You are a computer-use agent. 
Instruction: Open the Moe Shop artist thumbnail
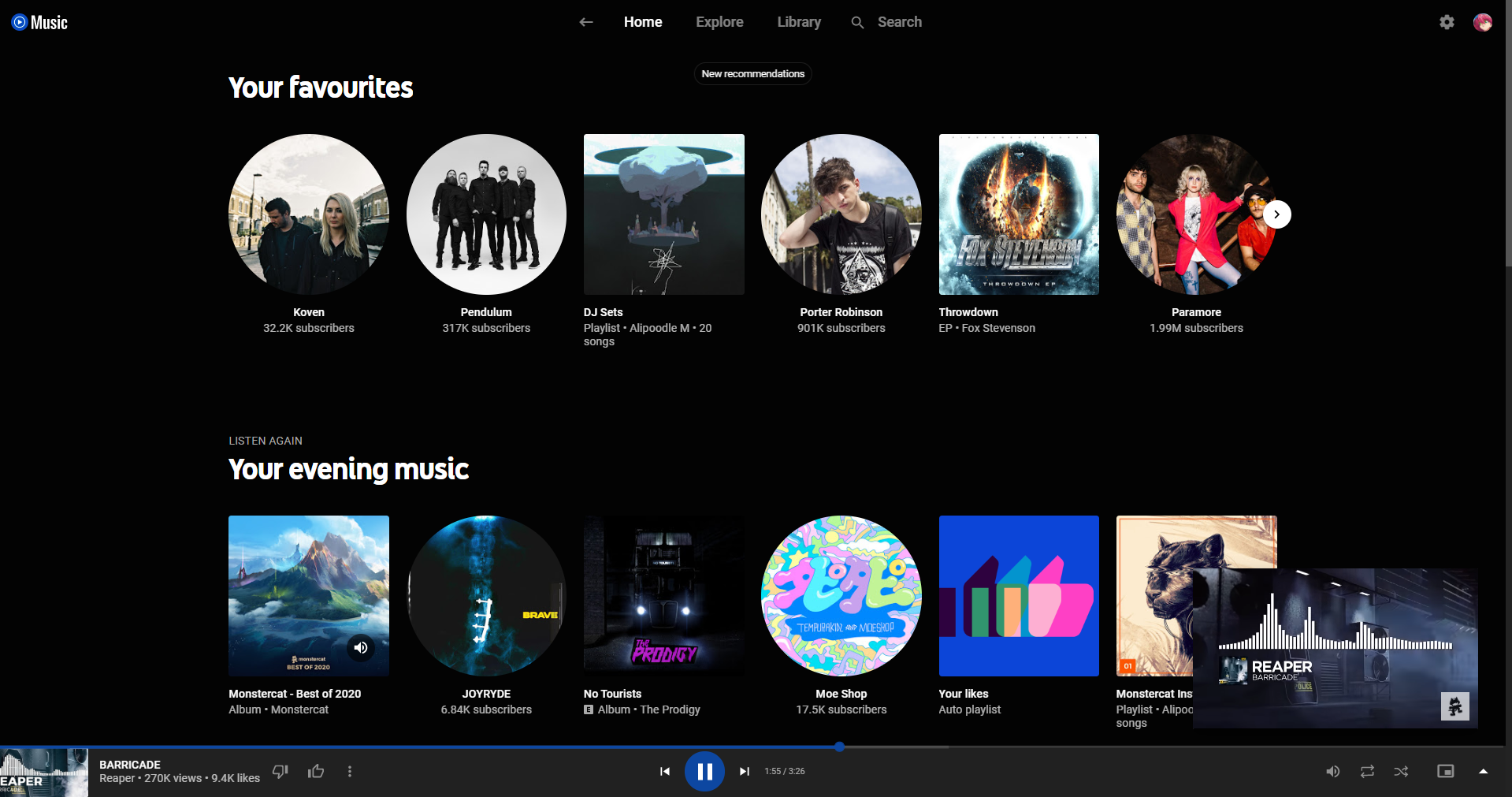(841, 596)
